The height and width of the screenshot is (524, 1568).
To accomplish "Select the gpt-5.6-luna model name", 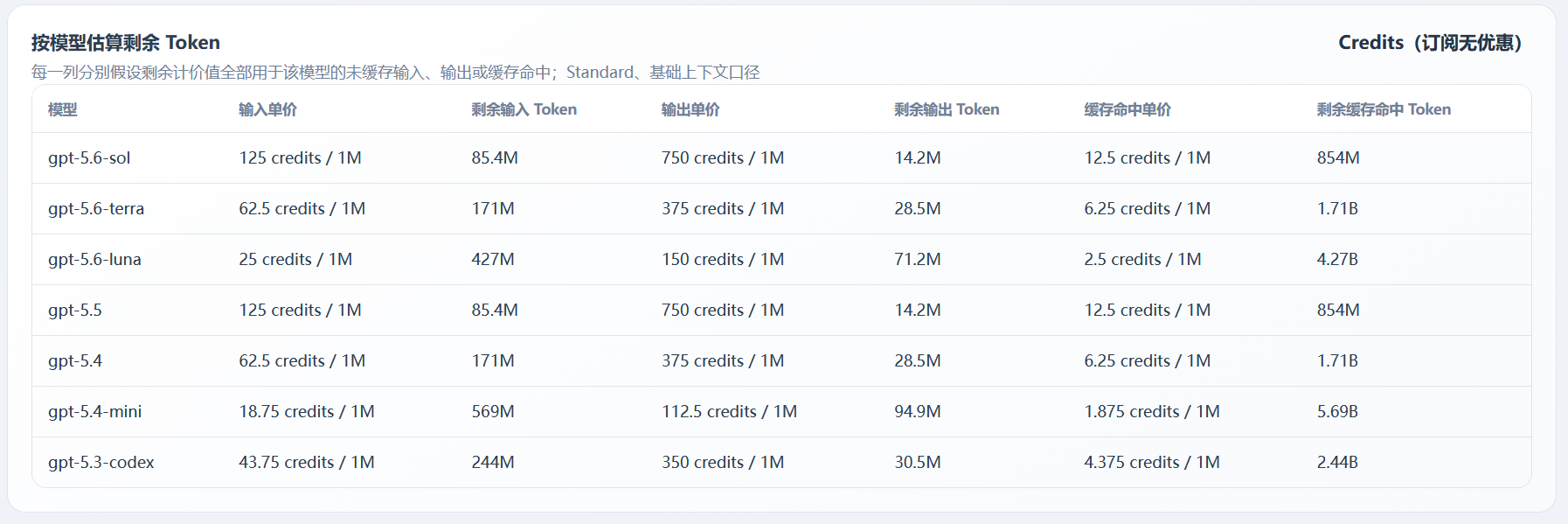I will point(94,260).
